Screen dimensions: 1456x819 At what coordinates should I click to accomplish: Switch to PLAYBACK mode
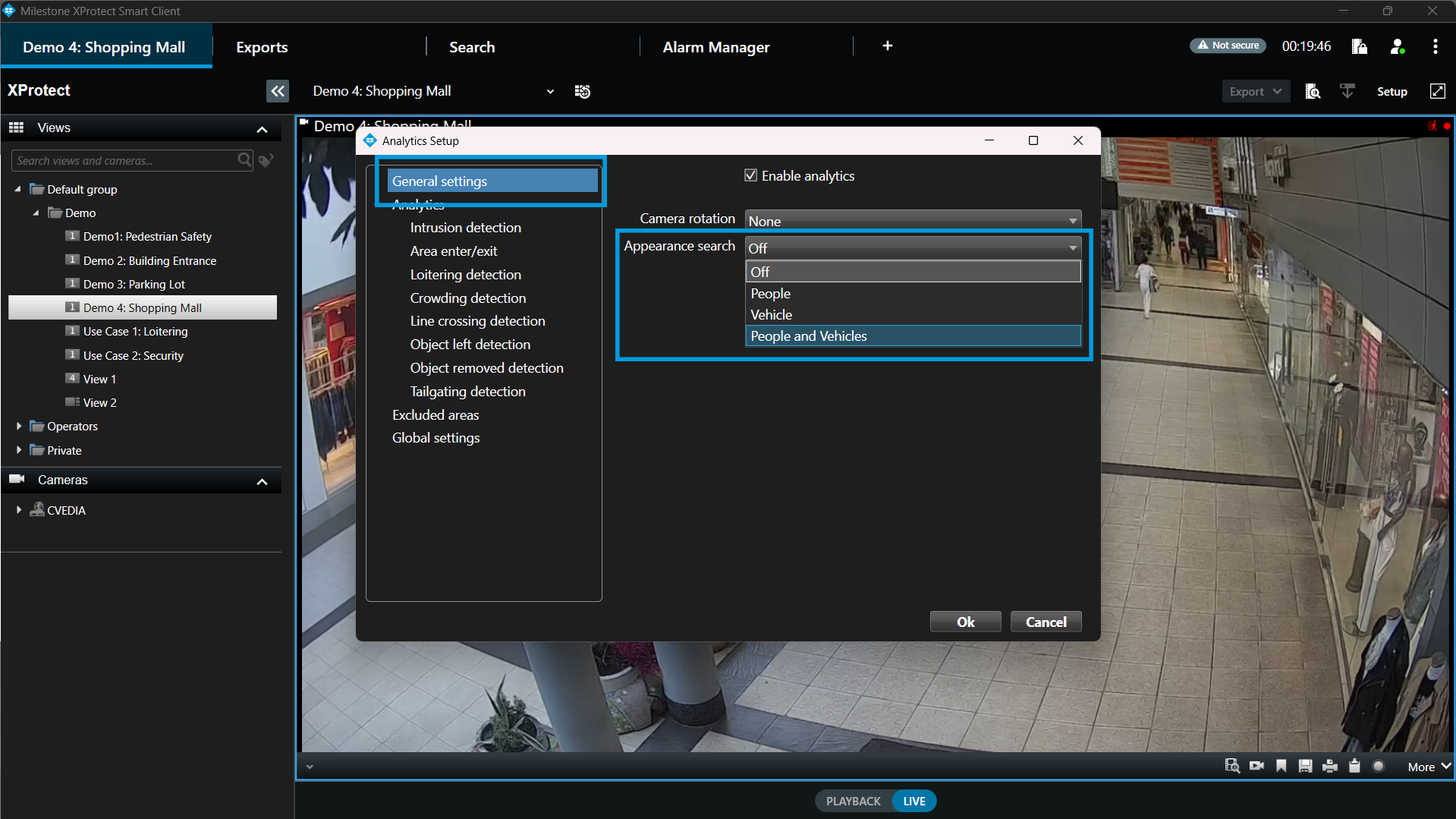pyautogui.click(x=853, y=801)
